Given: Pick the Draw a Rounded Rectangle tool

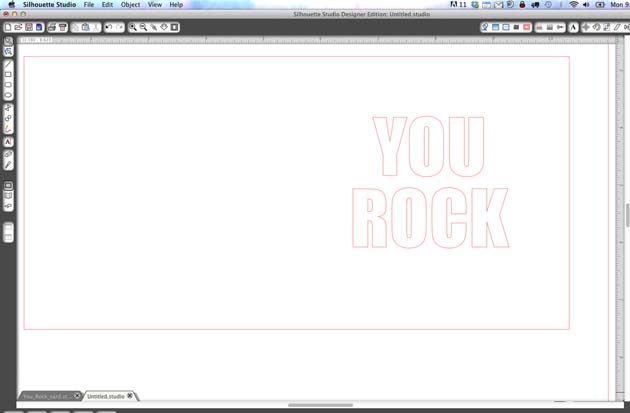Looking at the screenshot, I should tap(8, 85).
